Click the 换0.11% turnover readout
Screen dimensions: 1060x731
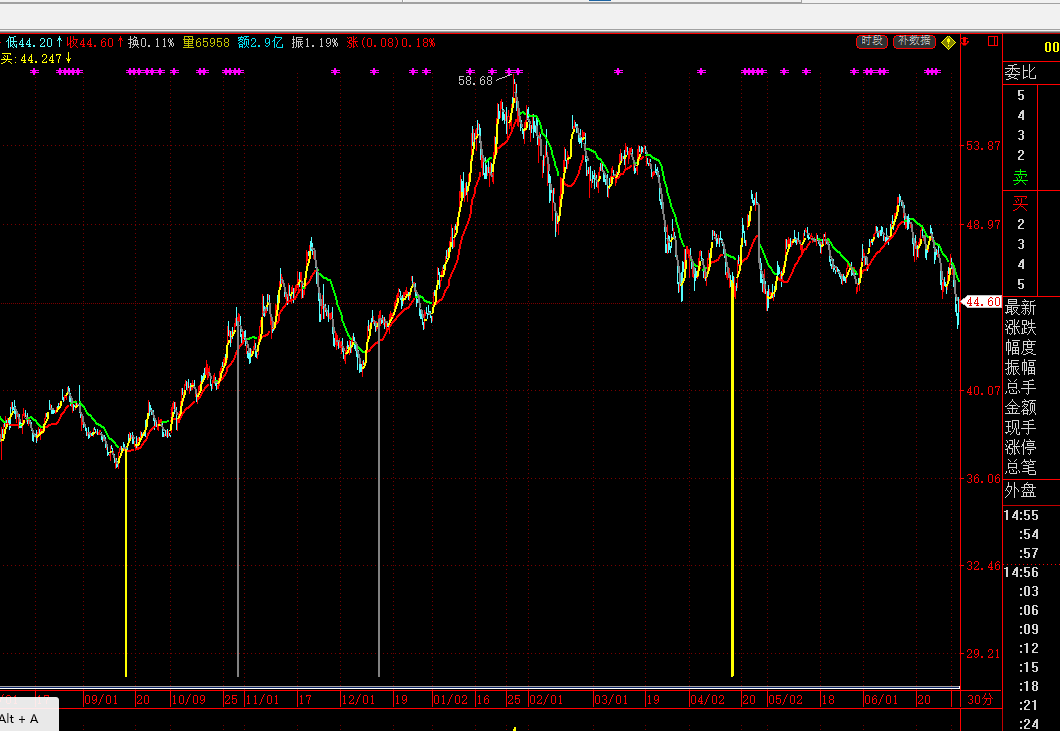(x=151, y=43)
